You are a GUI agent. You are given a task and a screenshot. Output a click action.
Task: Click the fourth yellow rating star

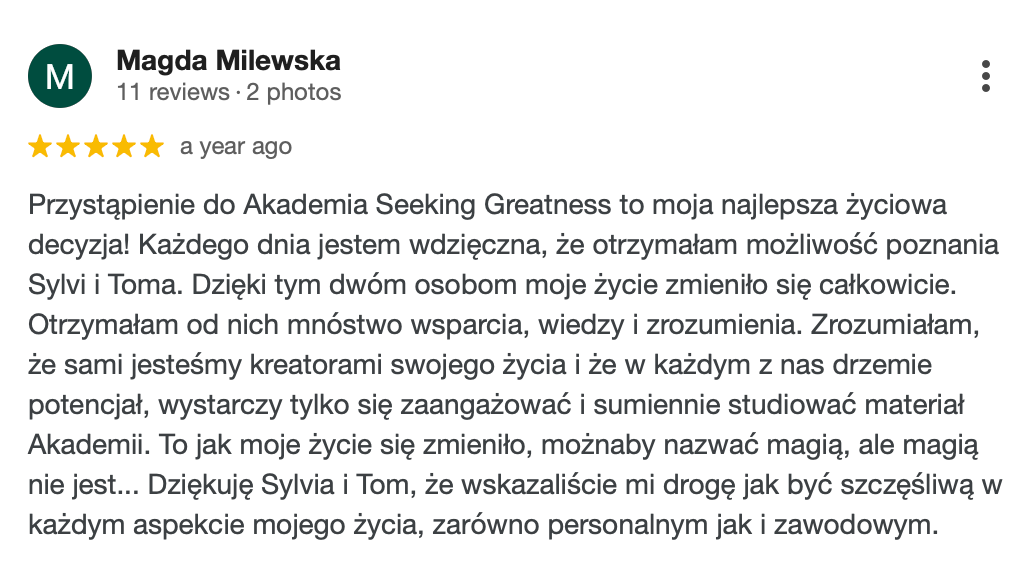124,147
